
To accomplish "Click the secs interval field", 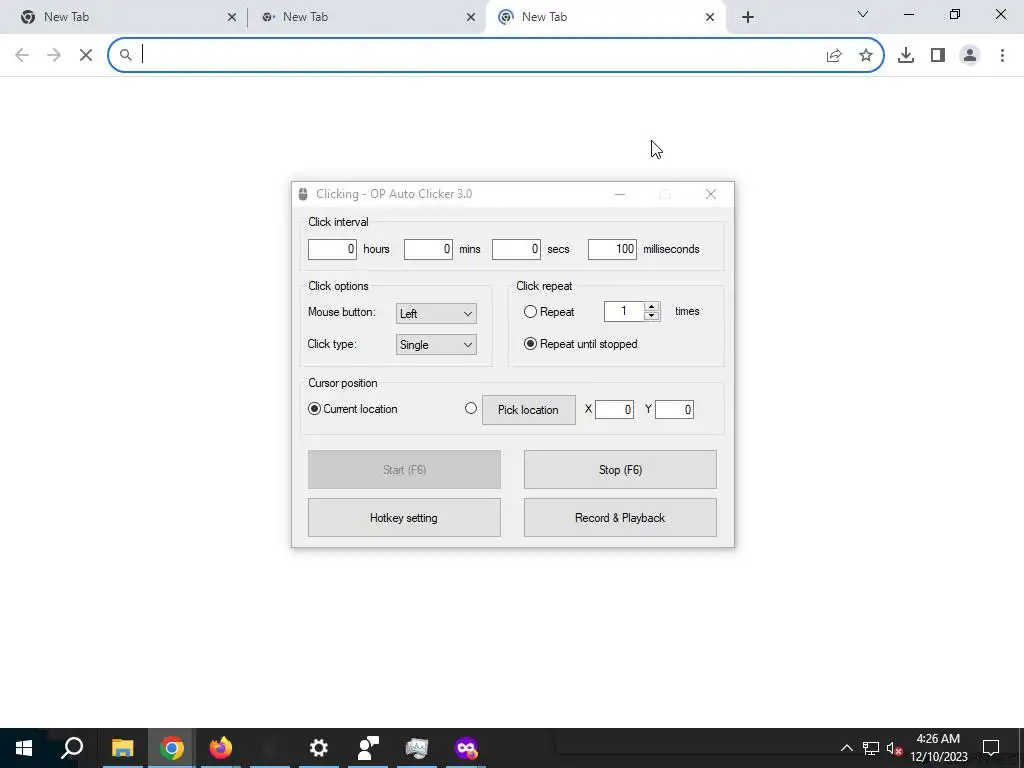I will [x=516, y=249].
